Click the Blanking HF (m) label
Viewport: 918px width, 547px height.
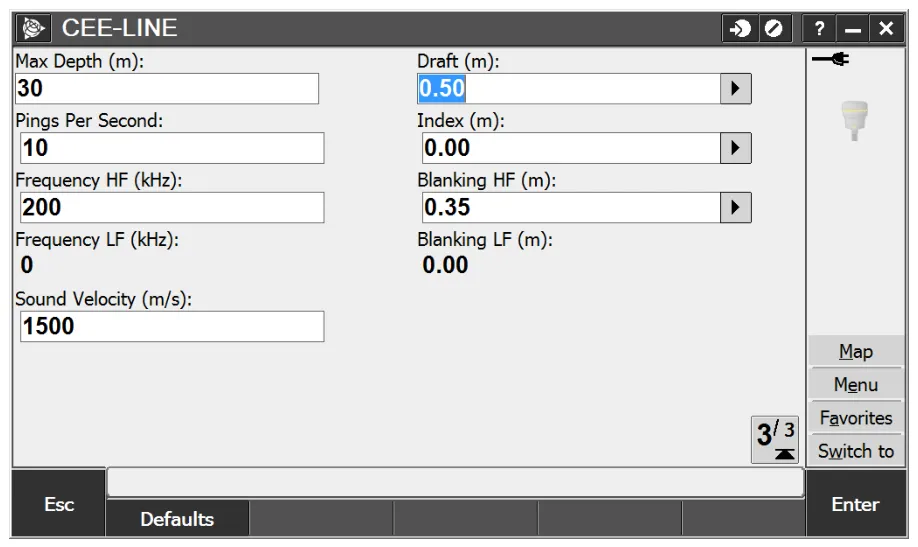[x=487, y=180]
